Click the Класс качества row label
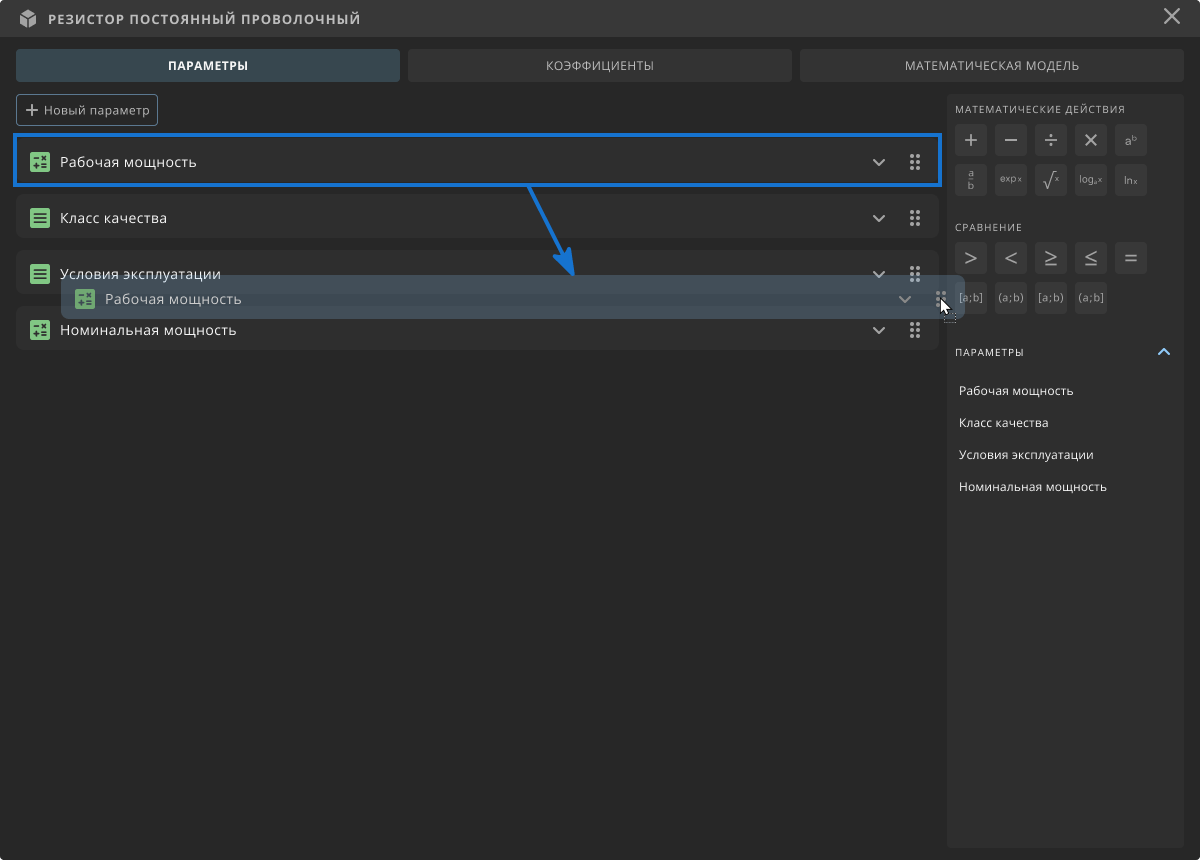The image size is (1200, 860). coord(113,218)
